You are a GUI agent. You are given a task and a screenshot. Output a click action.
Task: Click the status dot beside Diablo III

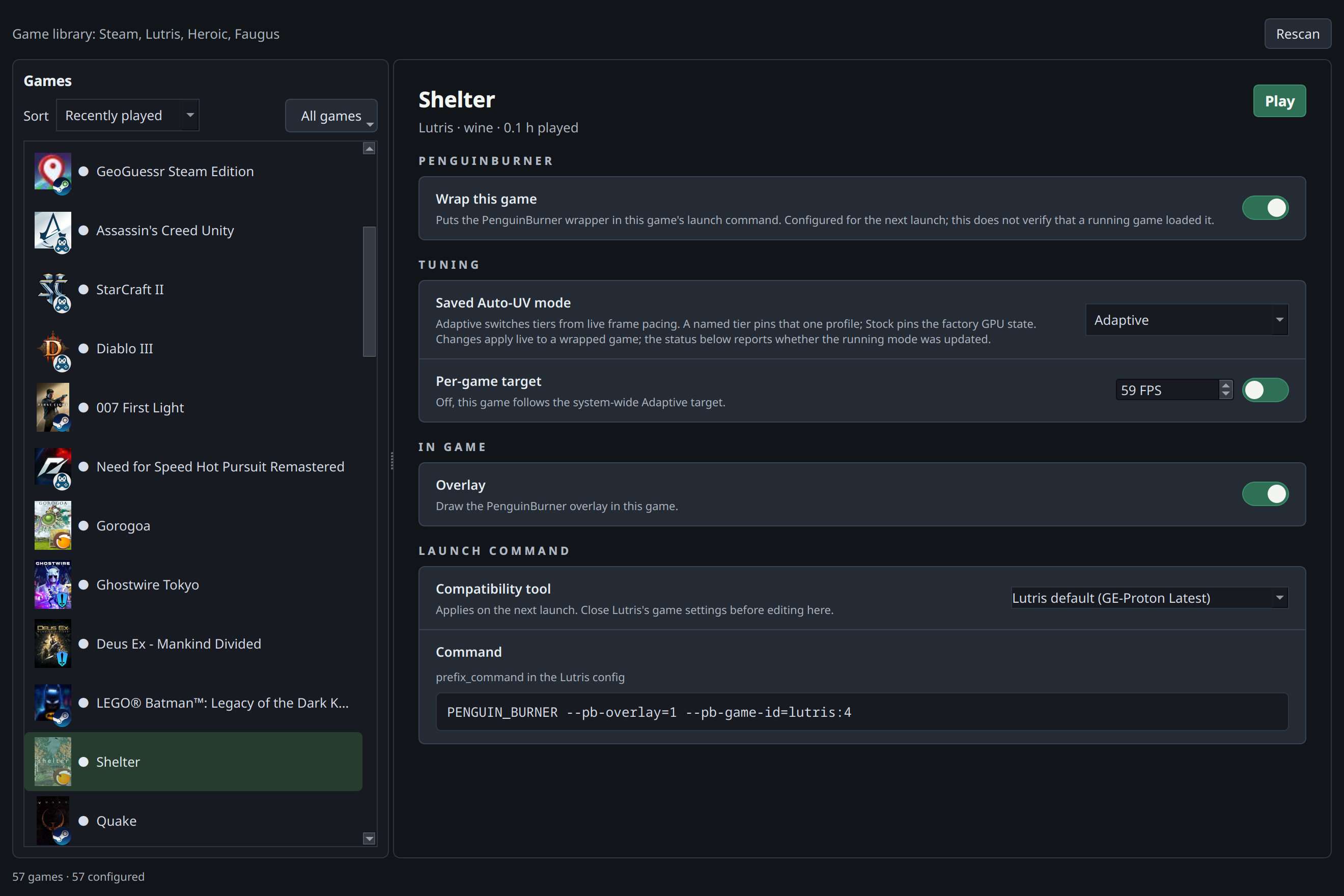[x=83, y=349]
